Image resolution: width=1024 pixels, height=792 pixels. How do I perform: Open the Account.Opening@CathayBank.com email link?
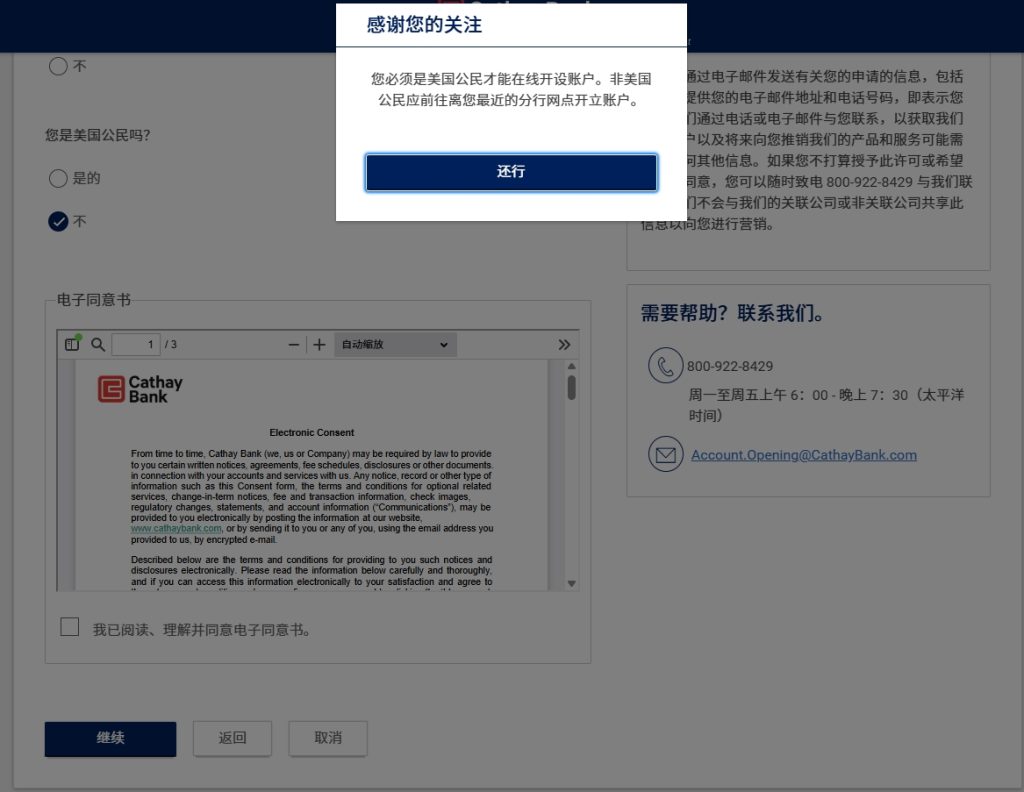803,454
